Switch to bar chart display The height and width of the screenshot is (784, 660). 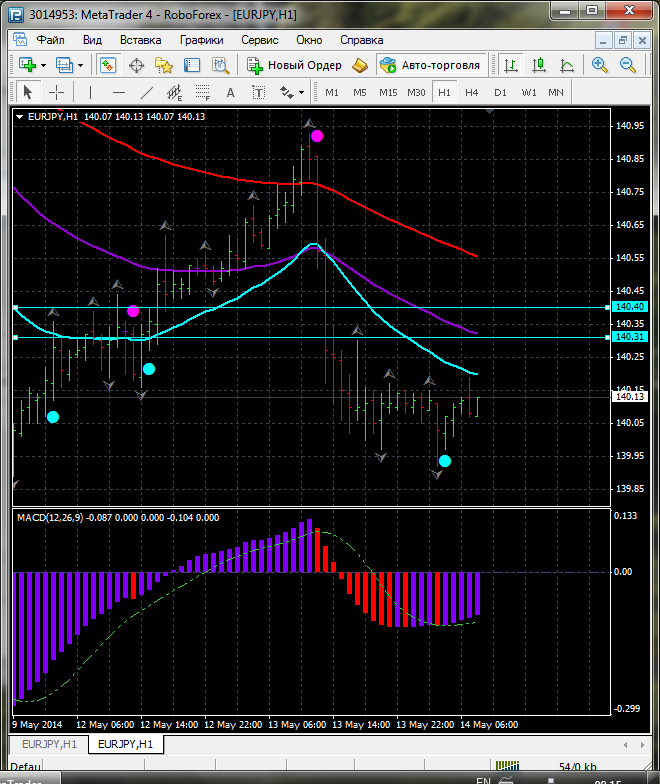click(510, 66)
